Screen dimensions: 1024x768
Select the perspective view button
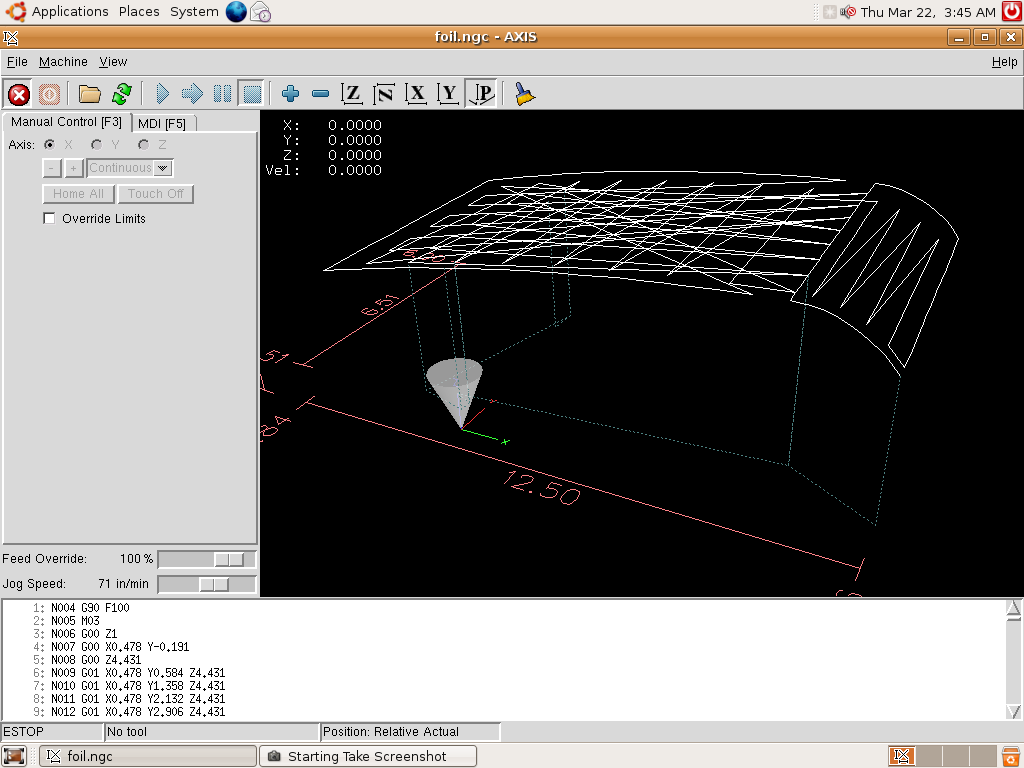pyautogui.click(x=482, y=94)
